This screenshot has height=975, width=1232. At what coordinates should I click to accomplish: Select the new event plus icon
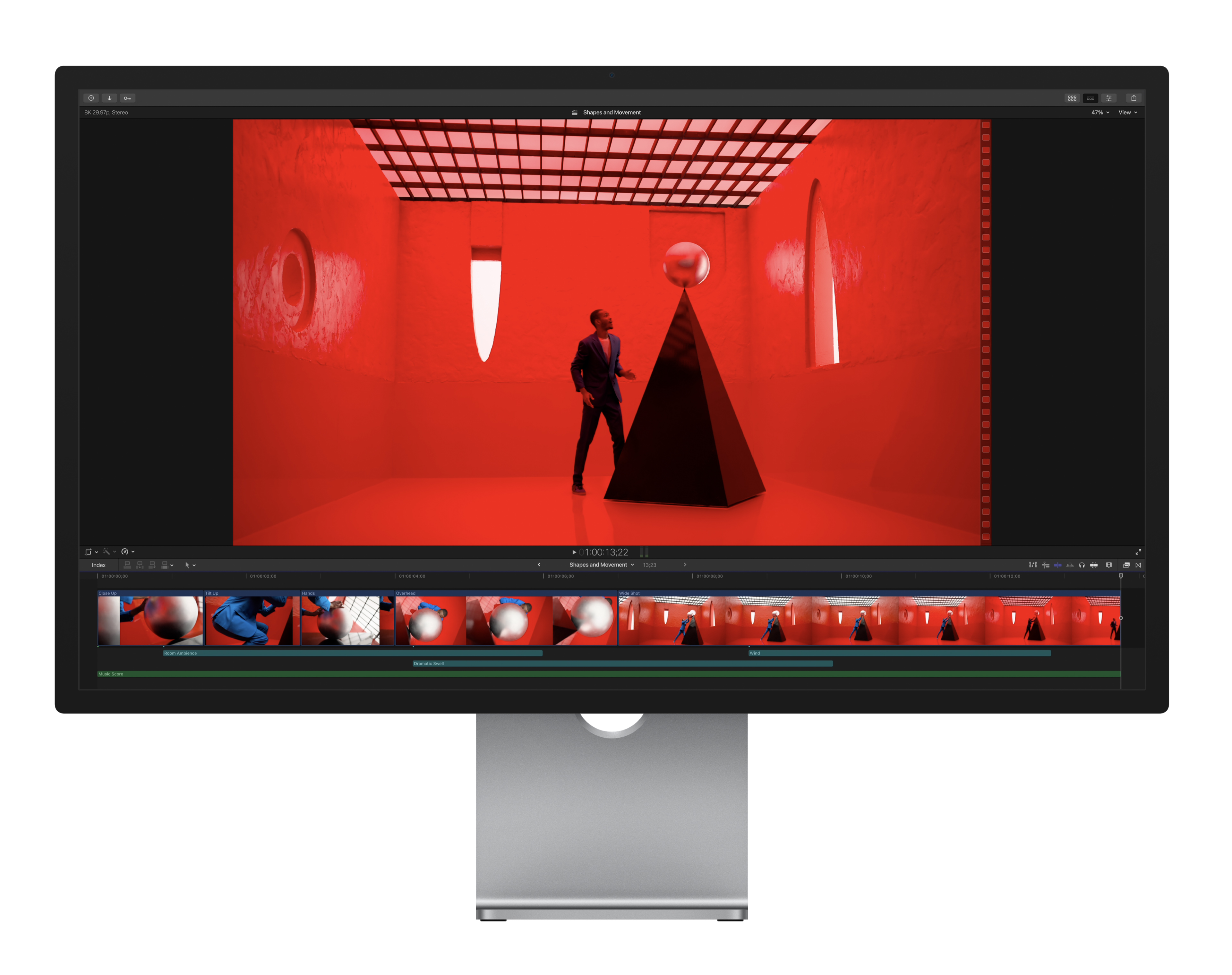pos(91,98)
